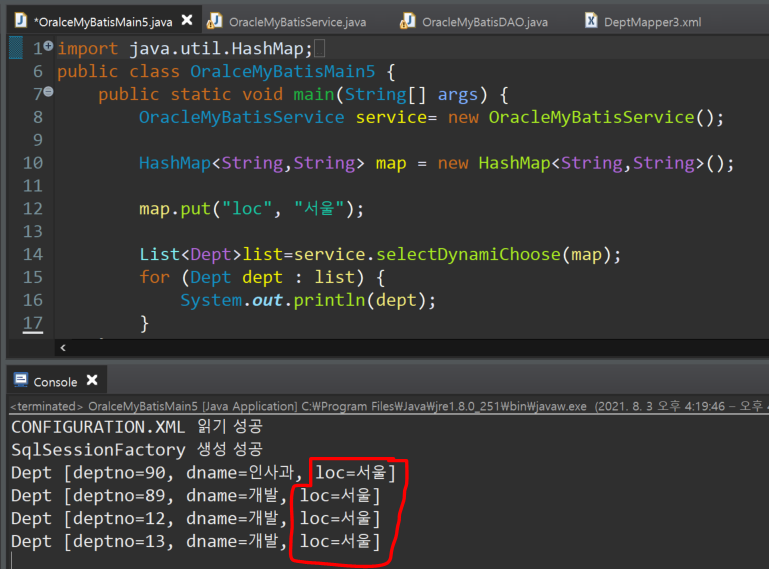Click the left scroll arrow of the editor
This screenshot has width=769, height=569.
pos(63,348)
